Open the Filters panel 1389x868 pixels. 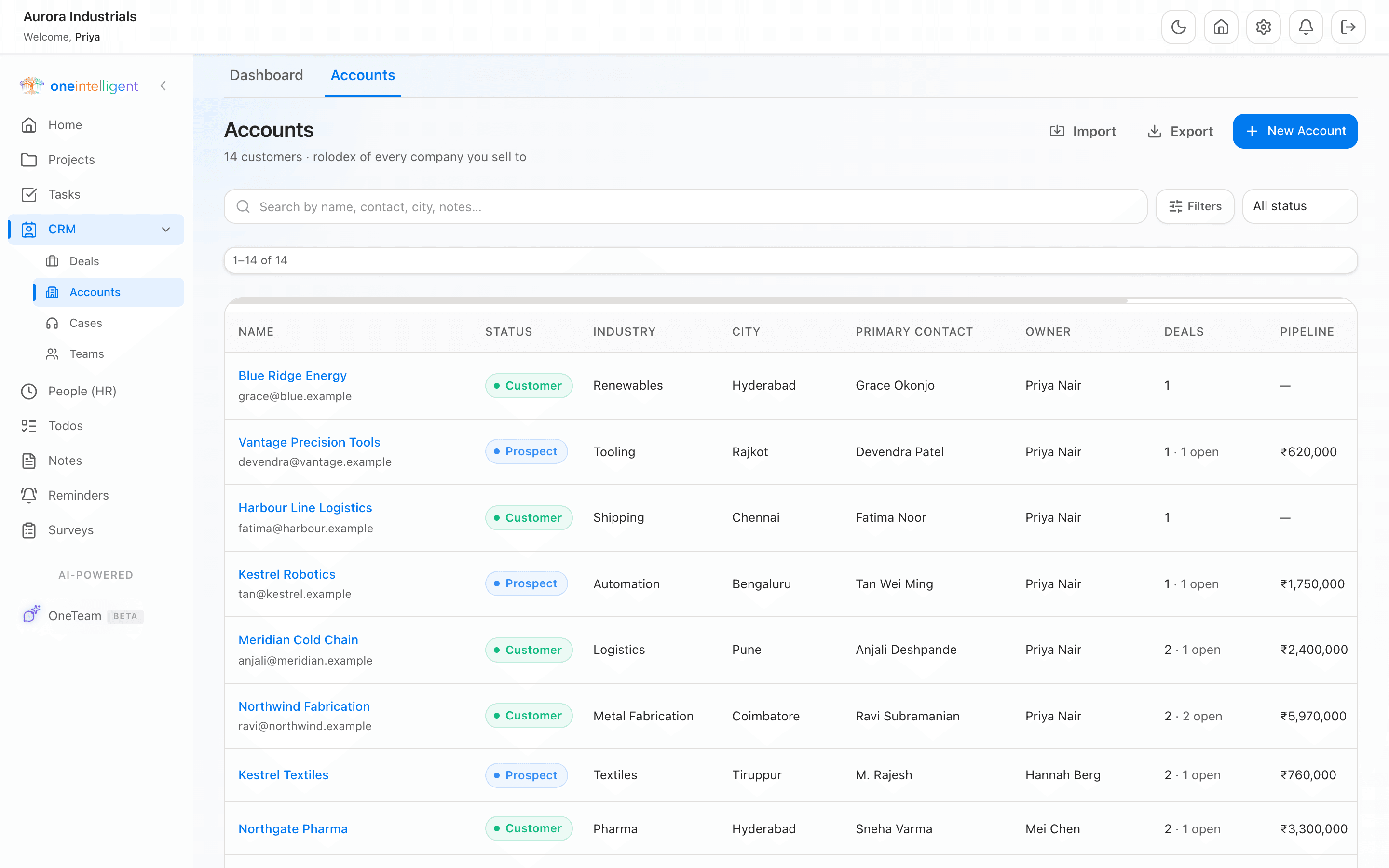tap(1195, 207)
